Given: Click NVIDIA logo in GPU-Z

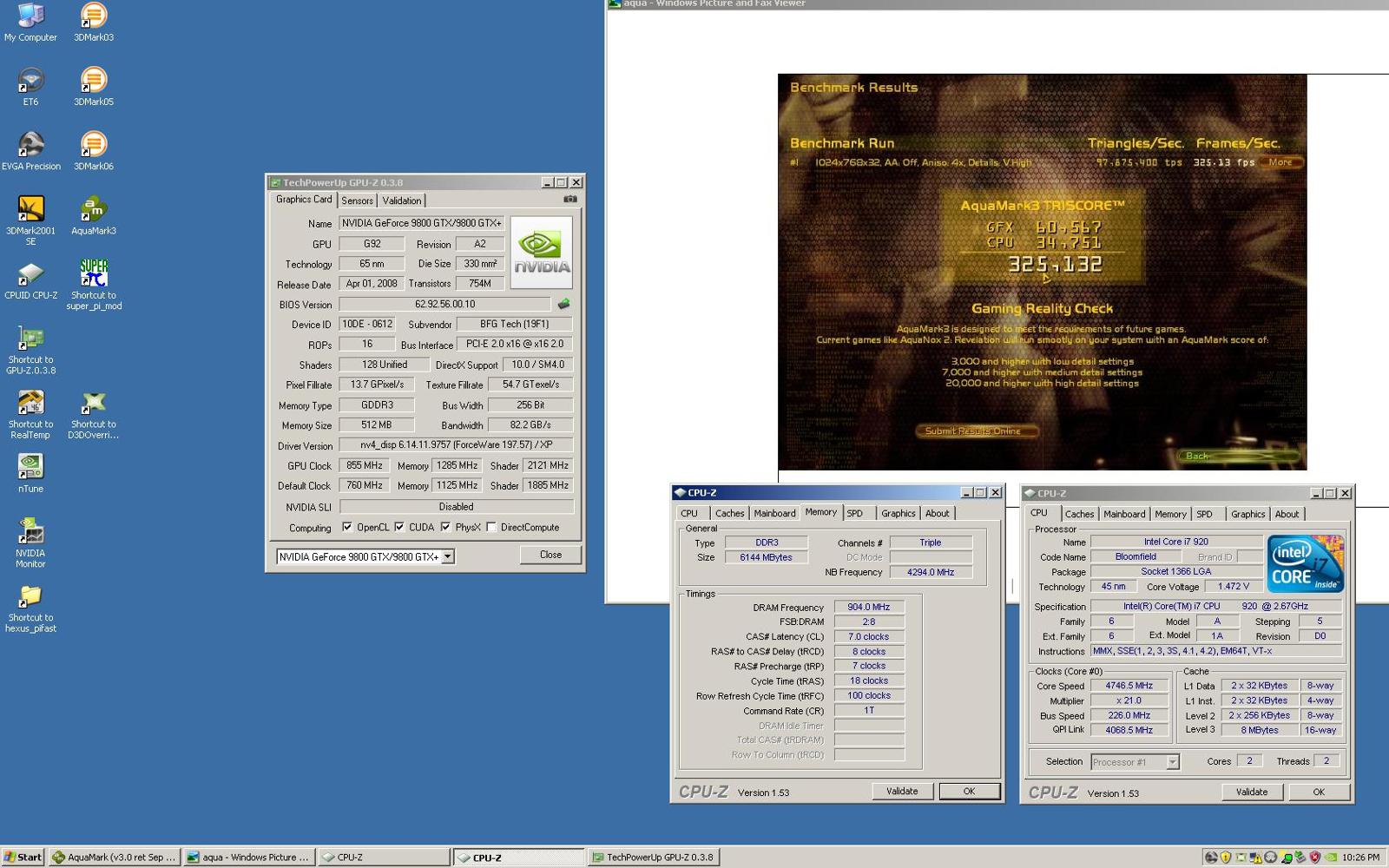Looking at the screenshot, I should 542,252.
